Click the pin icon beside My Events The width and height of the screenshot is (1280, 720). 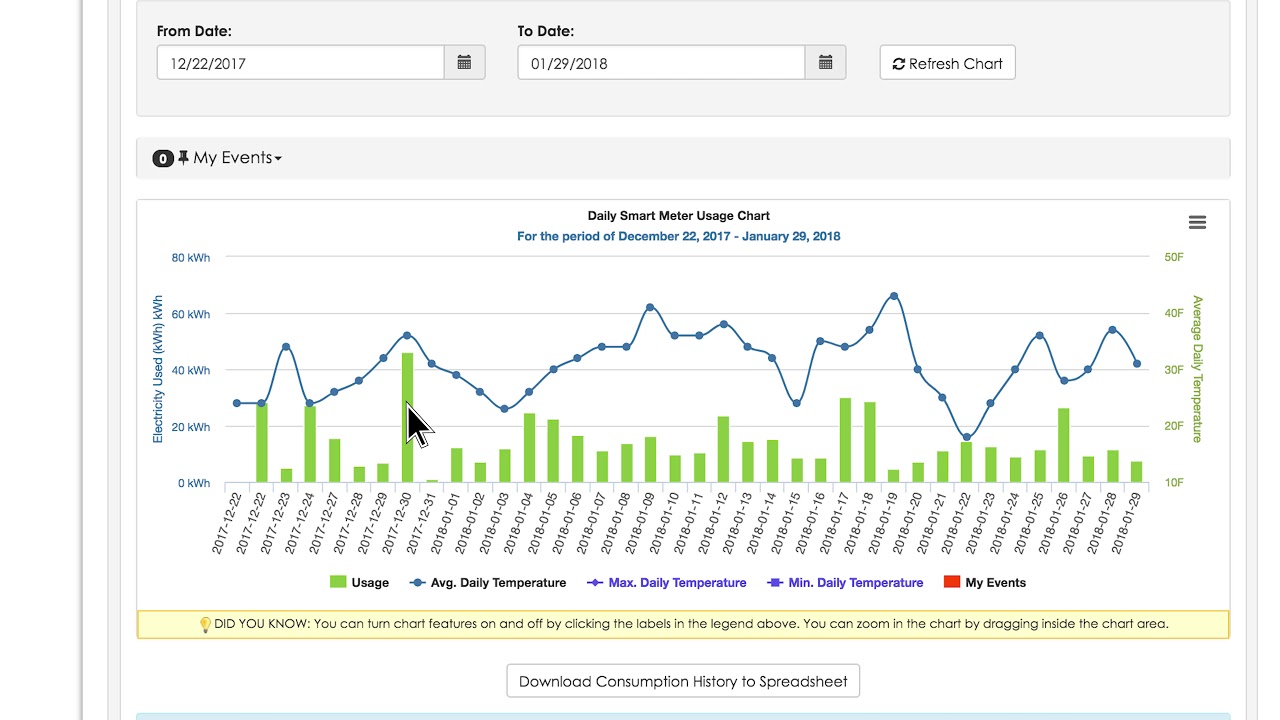(x=183, y=158)
